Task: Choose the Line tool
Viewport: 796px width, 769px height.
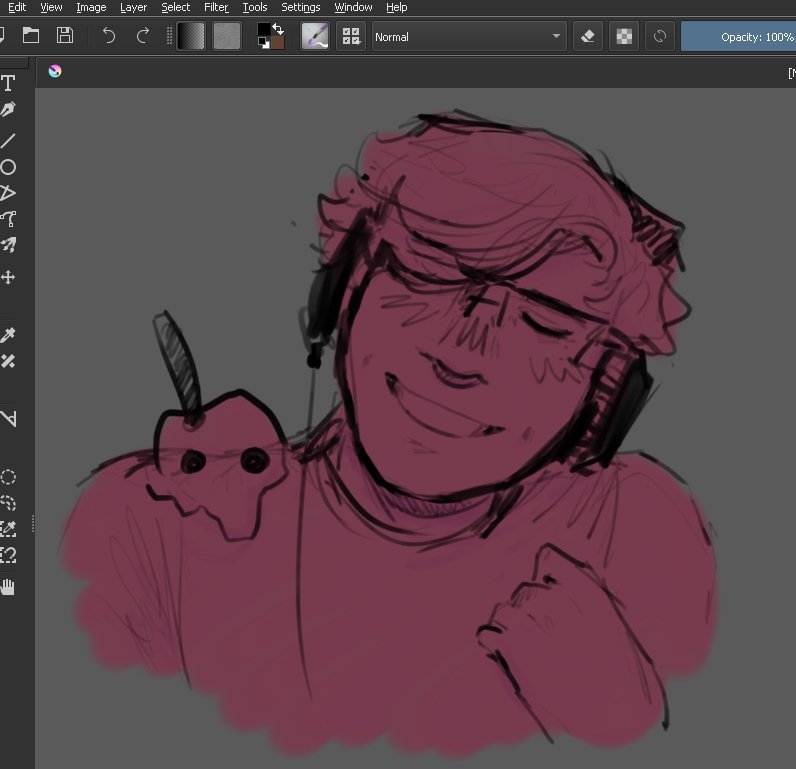Action: tap(8, 140)
